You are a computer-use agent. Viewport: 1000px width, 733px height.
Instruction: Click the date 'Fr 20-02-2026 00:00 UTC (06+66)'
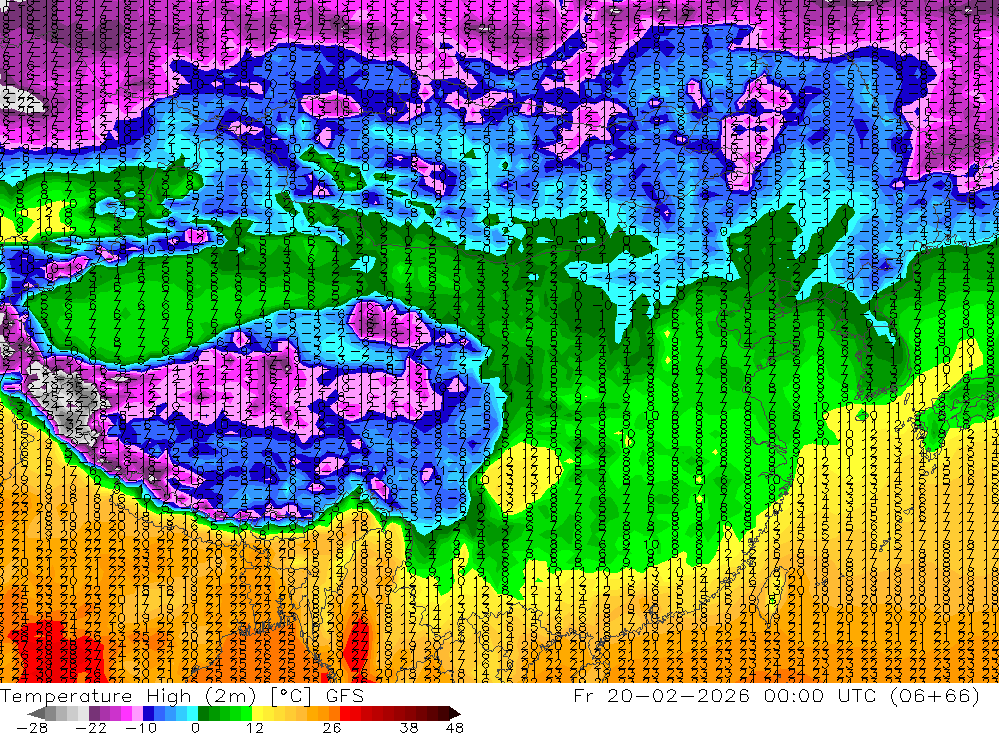click(x=776, y=695)
